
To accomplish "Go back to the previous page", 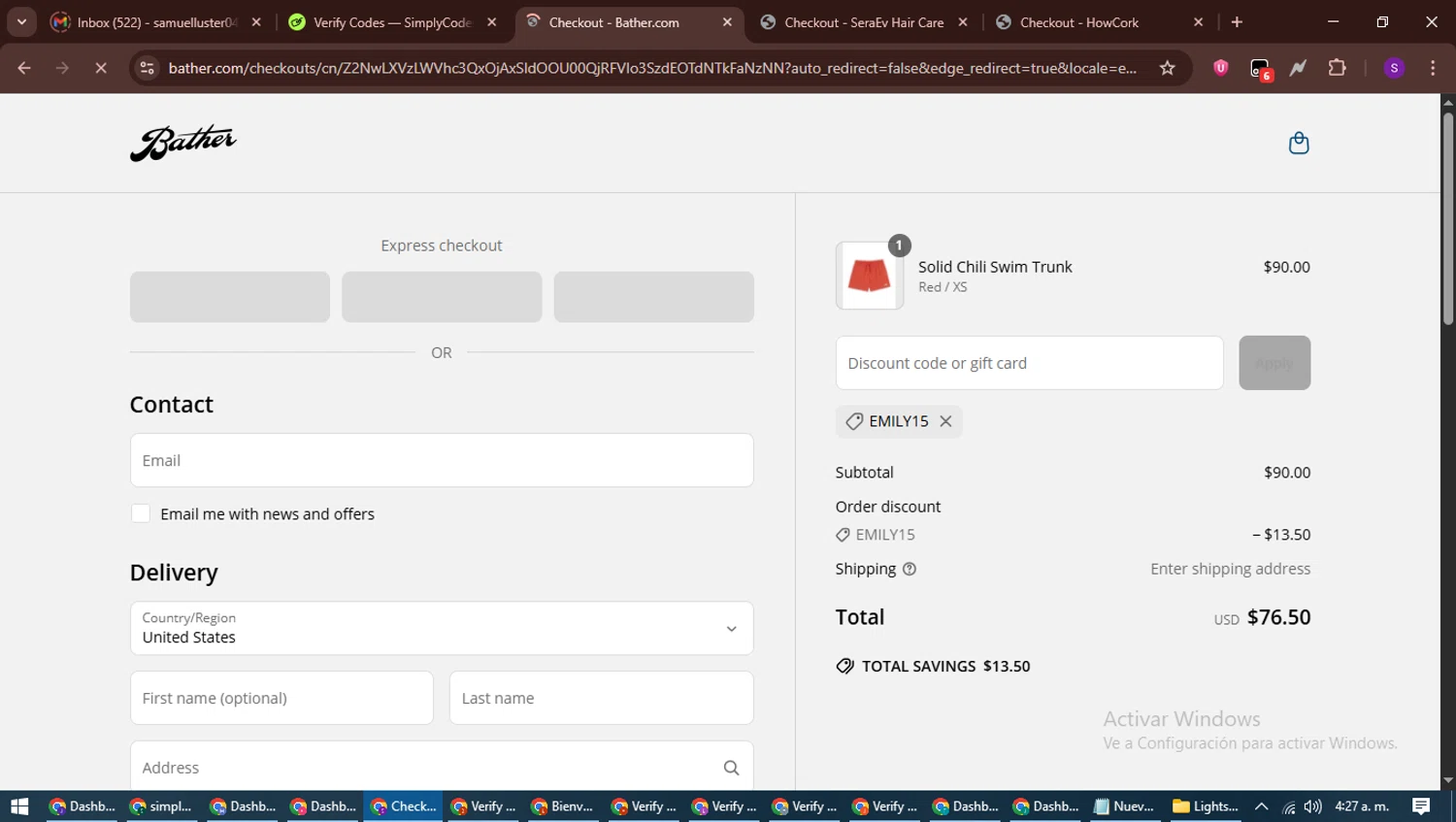I will coord(24,68).
